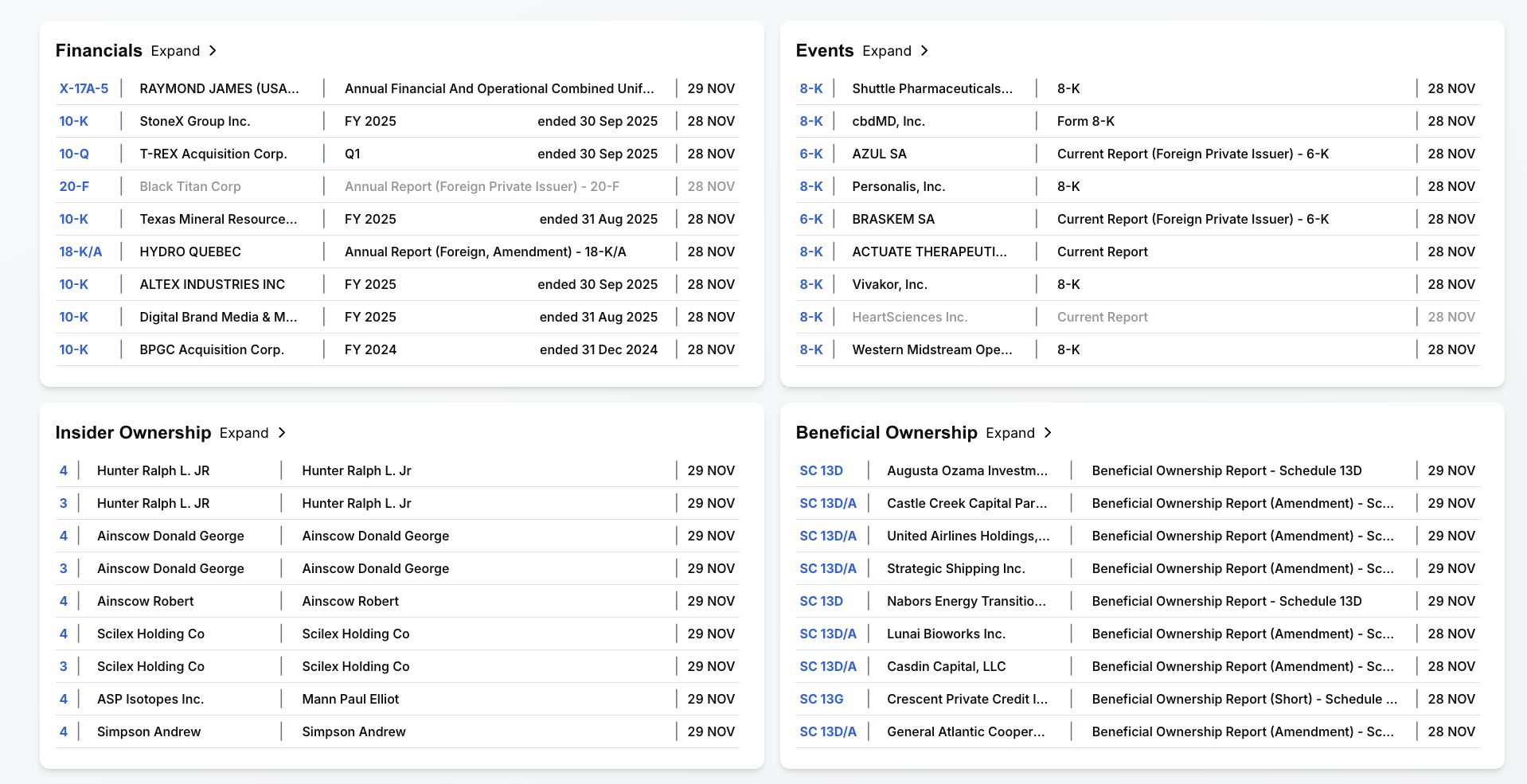Open Shuttle Pharmaceuticals 8-K link
This screenshot has height=784, width=1527.
811,88
